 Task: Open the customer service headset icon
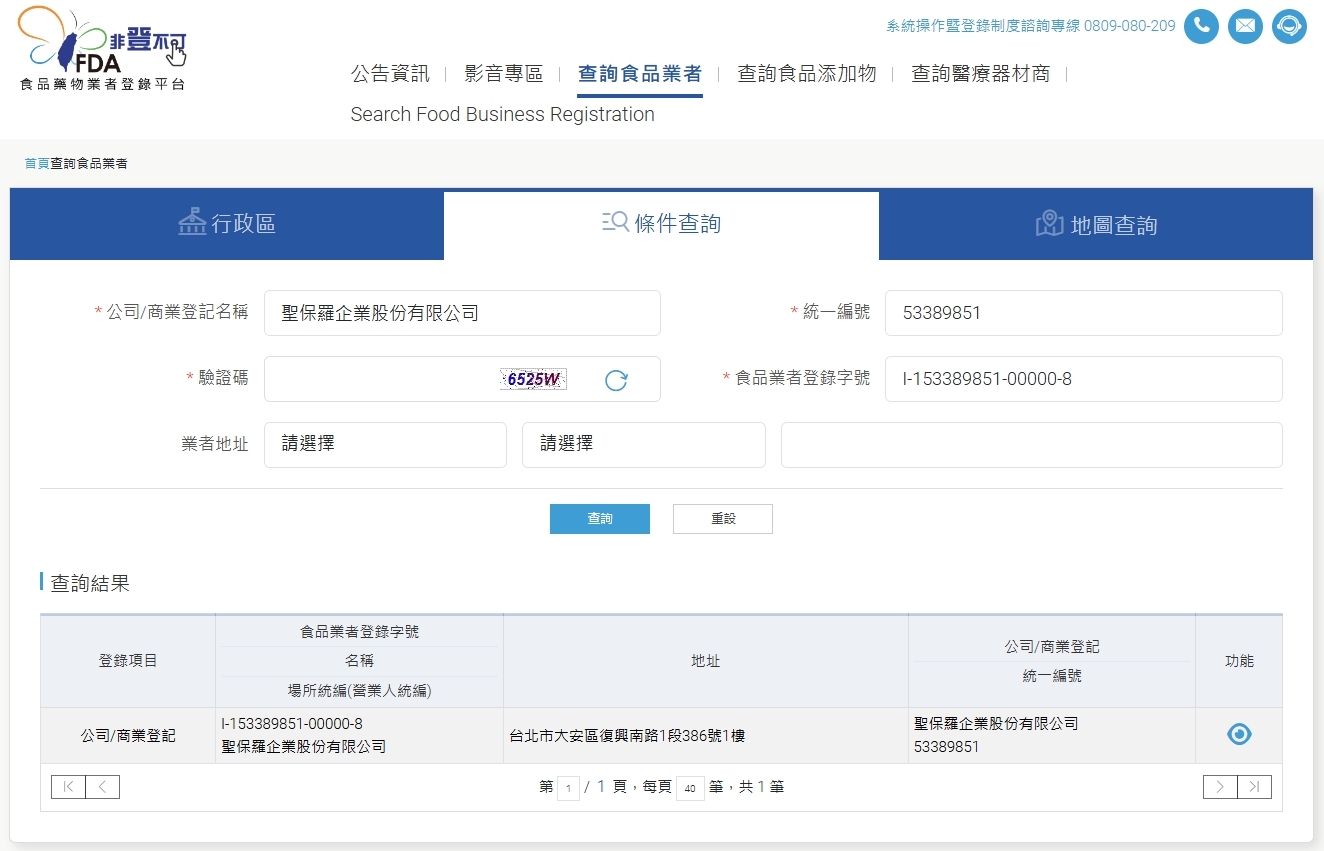pos(1289,26)
